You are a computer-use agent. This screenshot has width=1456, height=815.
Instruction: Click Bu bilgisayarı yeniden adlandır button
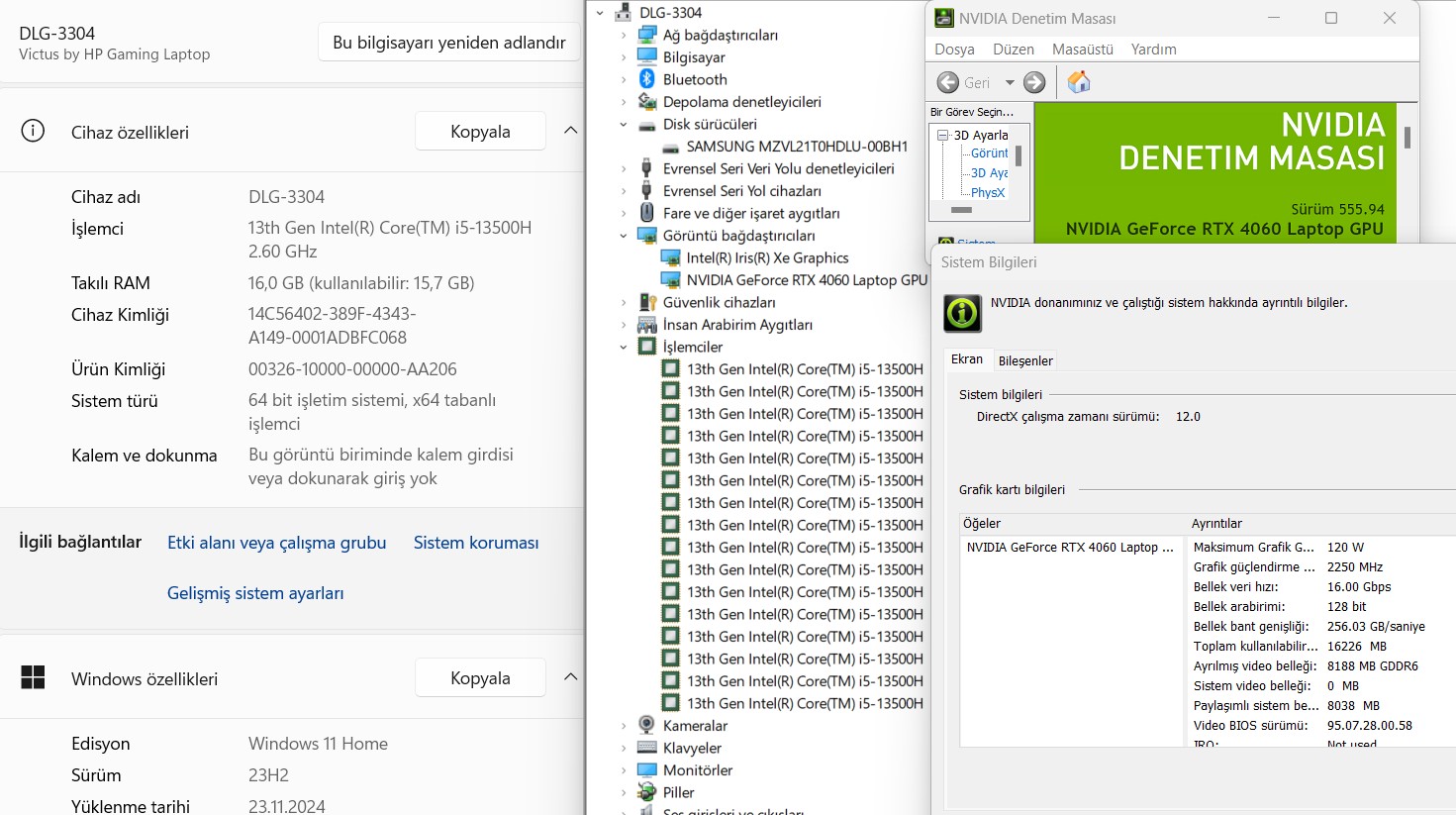(x=449, y=43)
